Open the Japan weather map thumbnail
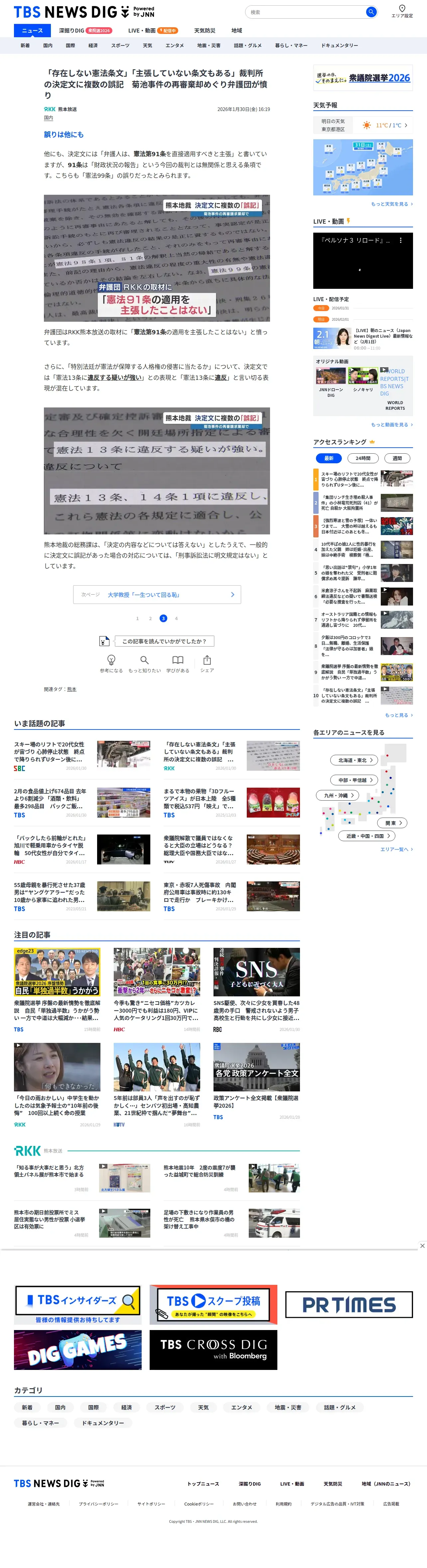Viewport: 427px width, 1568px height. click(x=363, y=168)
